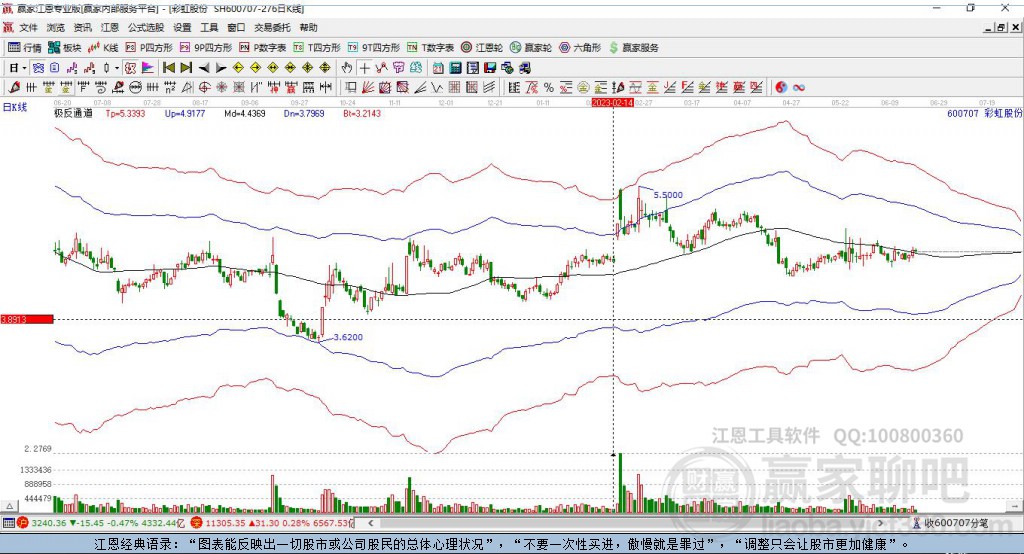
Task: Click the Dn=3.7969 indicator value
Action: click(x=304, y=114)
